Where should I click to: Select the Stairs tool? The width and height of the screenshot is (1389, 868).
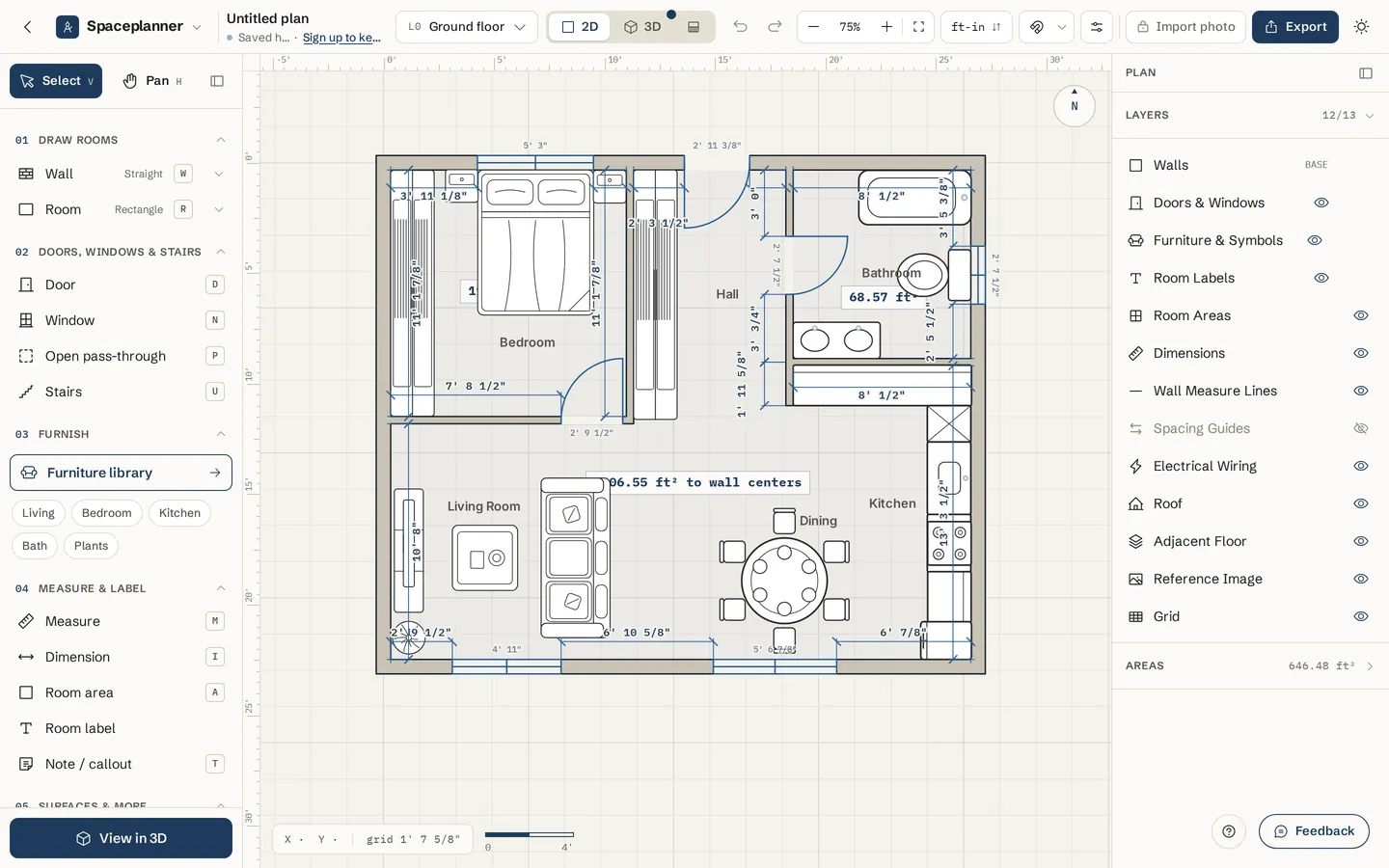pos(122,392)
